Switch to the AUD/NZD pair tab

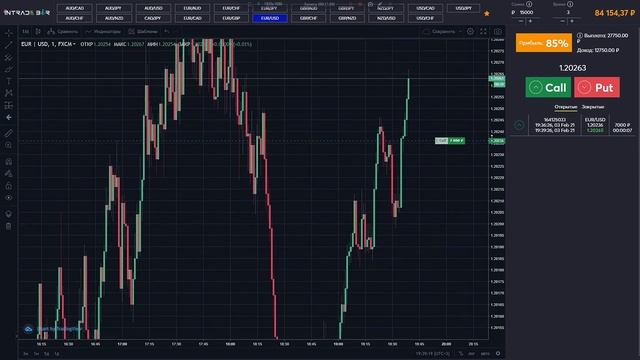click(x=113, y=18)
